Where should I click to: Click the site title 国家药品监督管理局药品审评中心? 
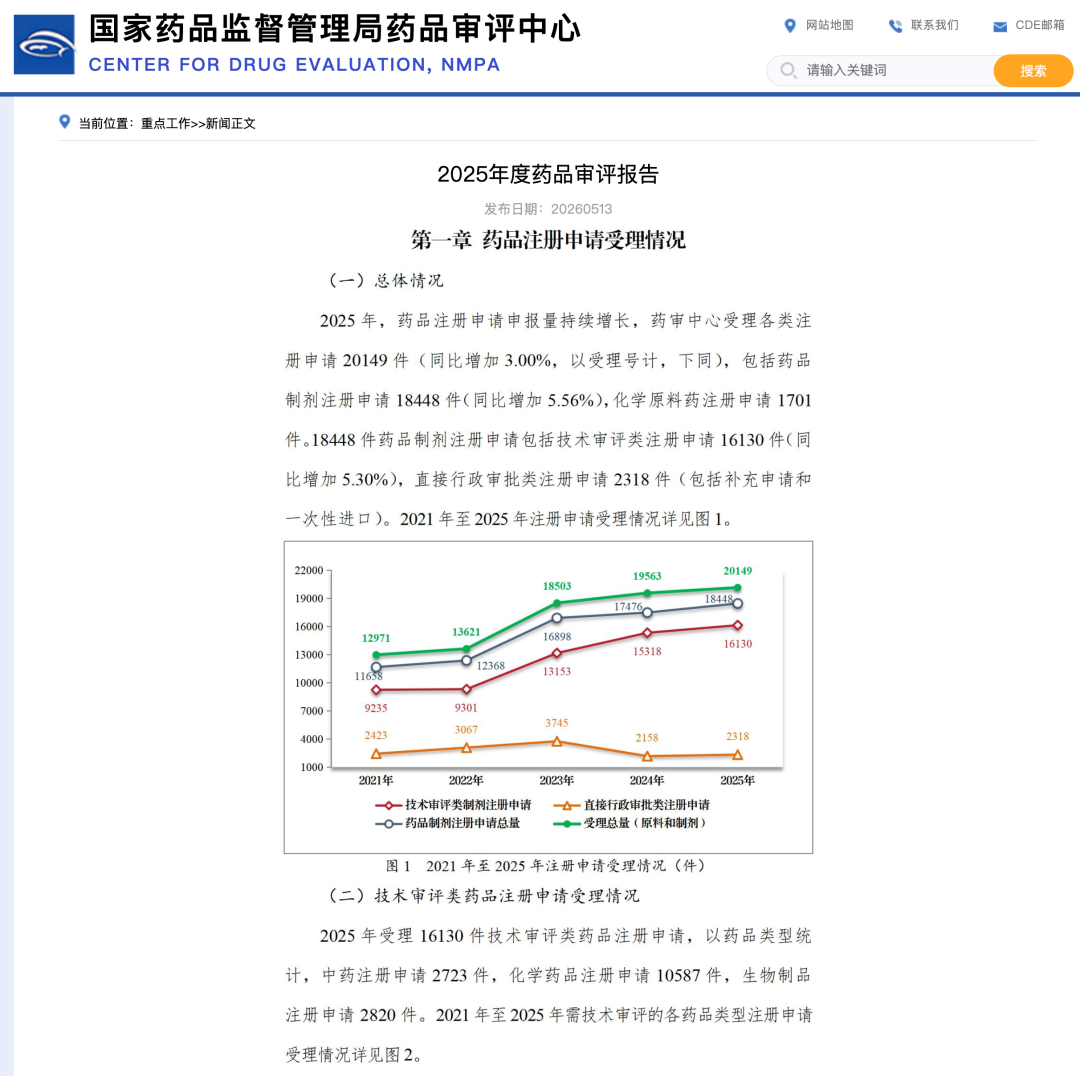(335, 28)
